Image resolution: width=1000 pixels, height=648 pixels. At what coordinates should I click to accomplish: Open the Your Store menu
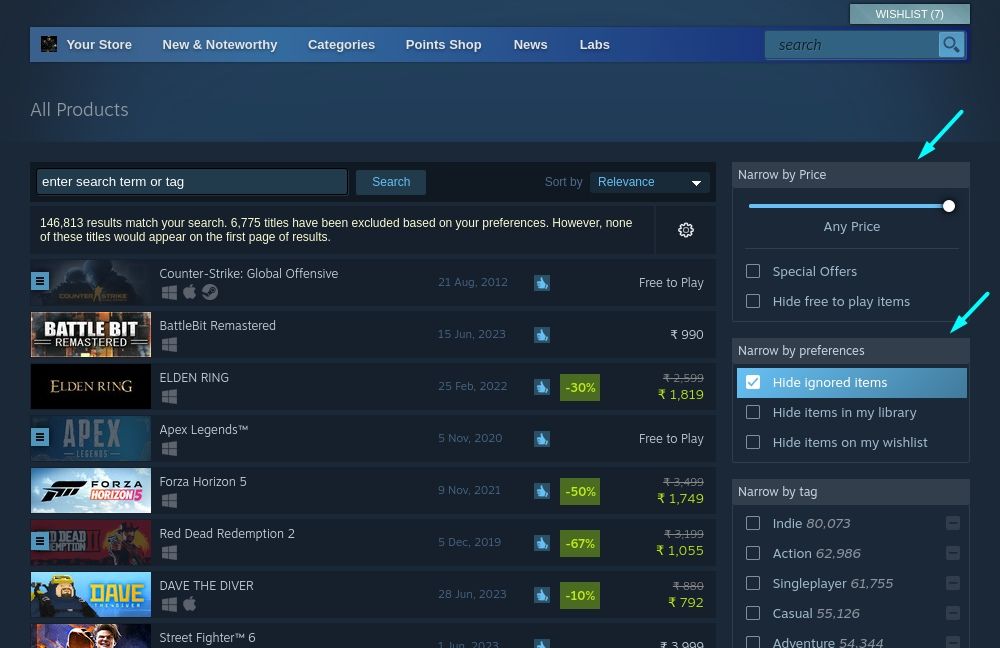[x=99, y=45]
